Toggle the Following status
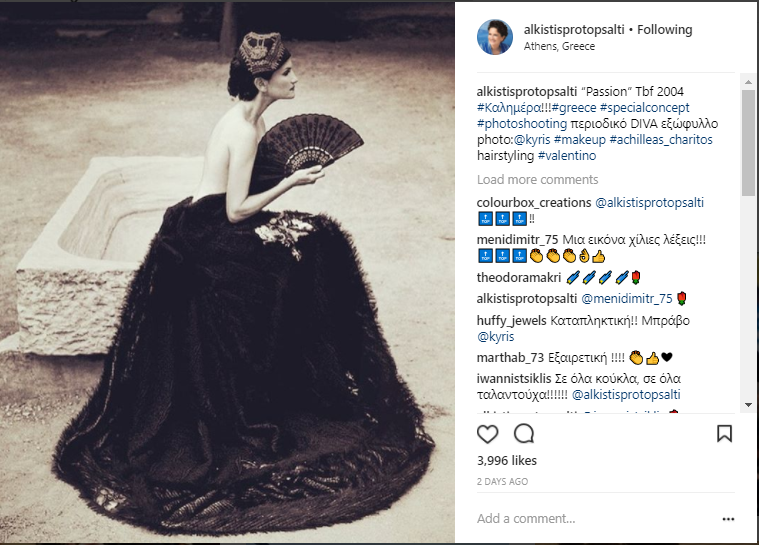This screenshot has width=759, height=545. (x=665, y=30)
